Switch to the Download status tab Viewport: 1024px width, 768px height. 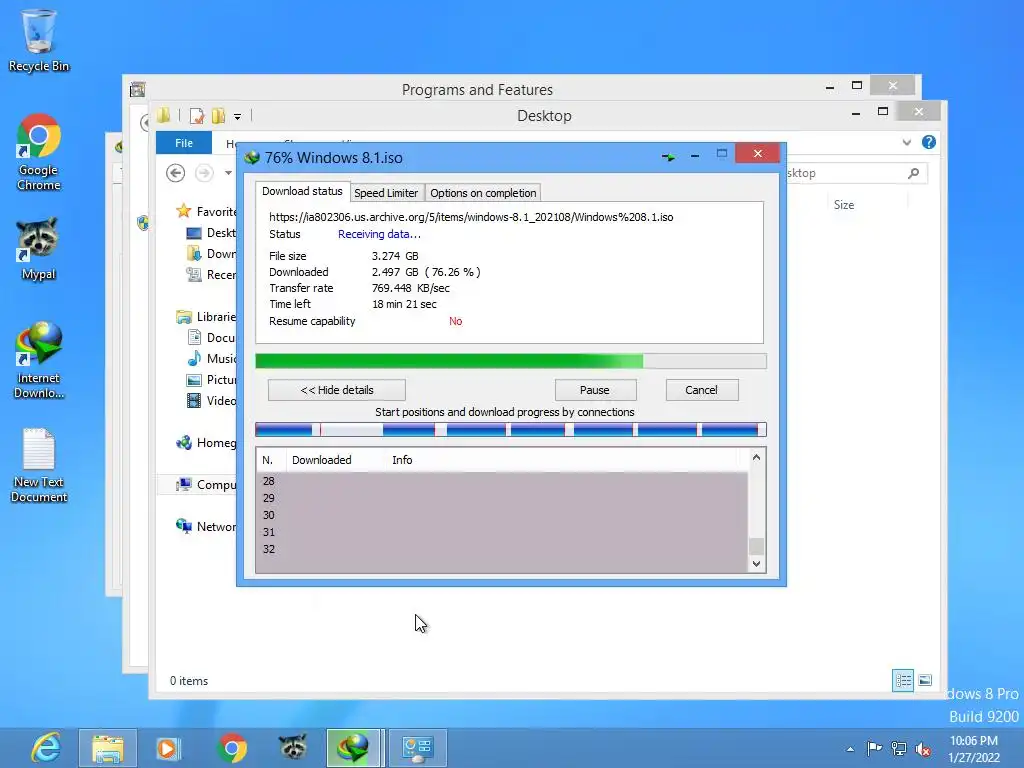(x=302, y=191)
